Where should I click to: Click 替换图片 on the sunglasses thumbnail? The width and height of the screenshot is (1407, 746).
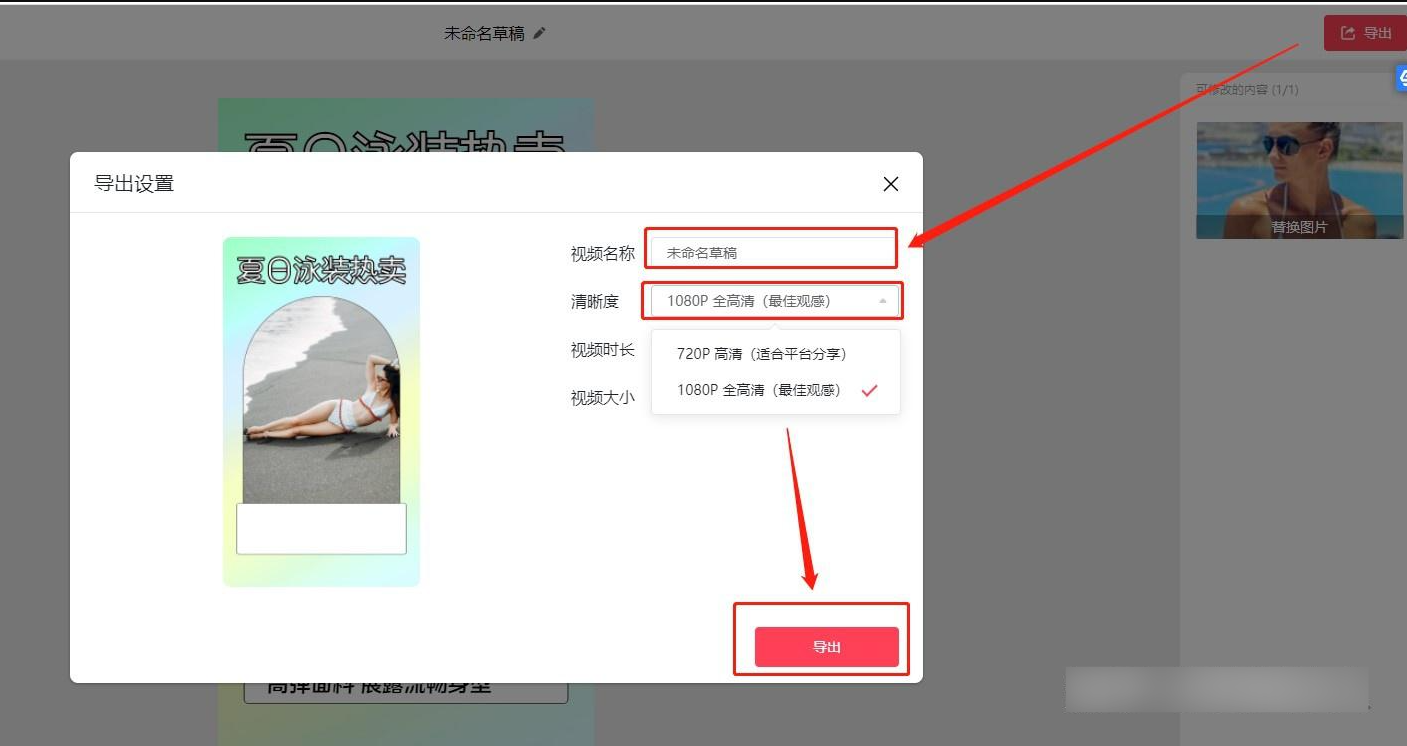[x=1299, y=227]
